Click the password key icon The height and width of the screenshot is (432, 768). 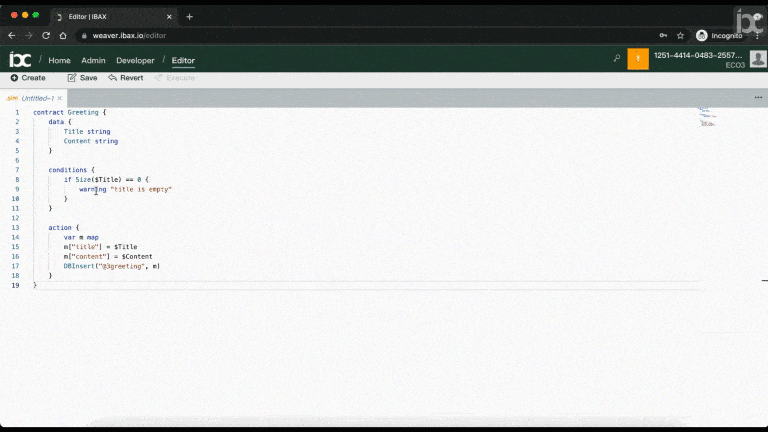click(662, 35)
